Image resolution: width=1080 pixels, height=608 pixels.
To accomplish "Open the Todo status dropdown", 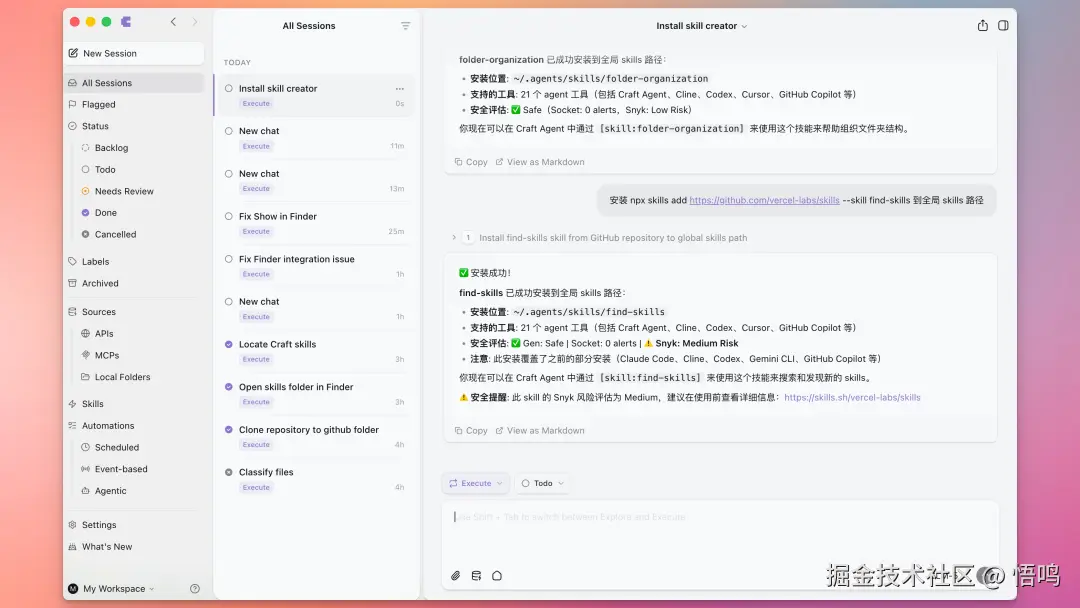I will tap(543, 483).
